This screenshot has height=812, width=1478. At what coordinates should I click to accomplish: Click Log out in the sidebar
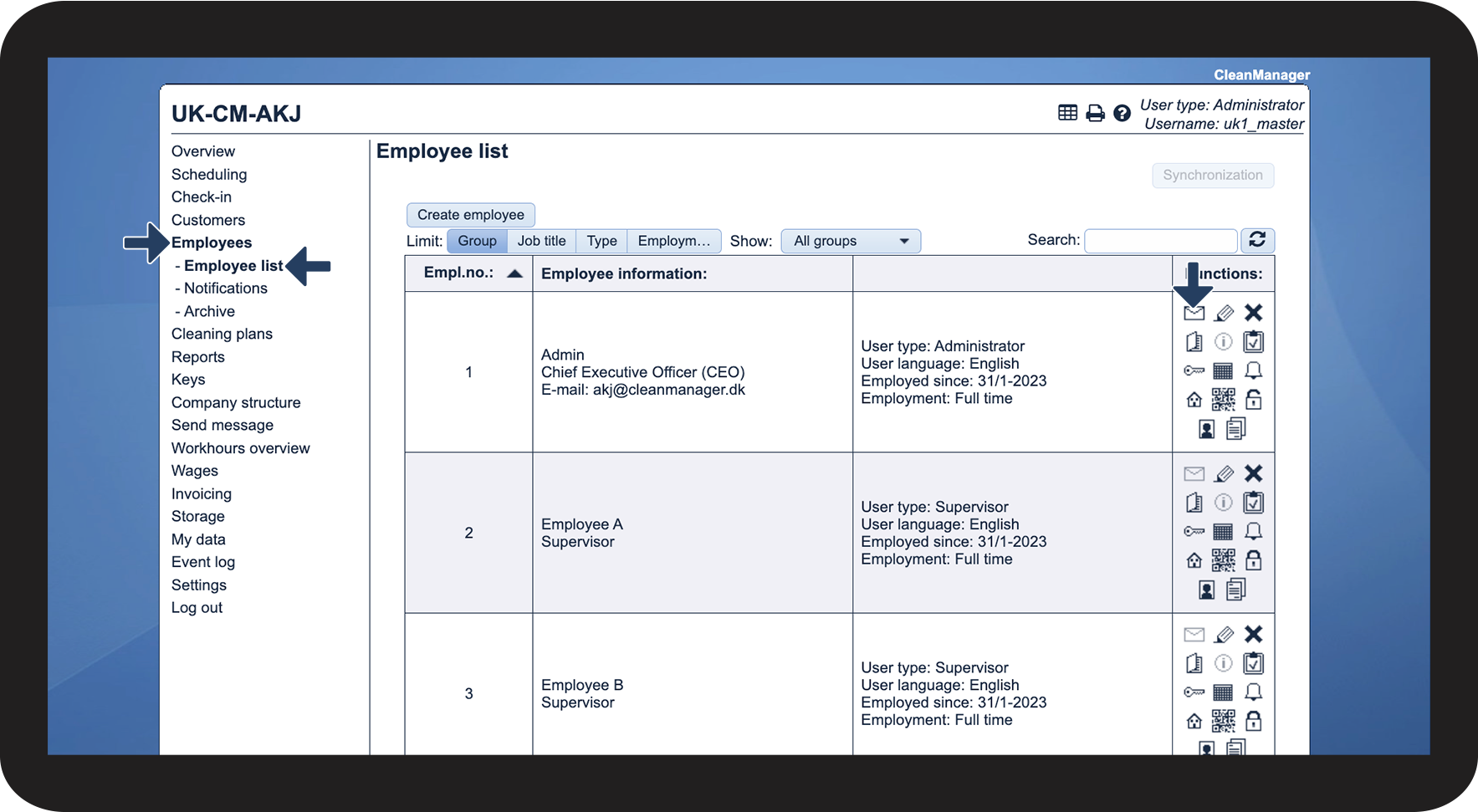click(197, 608)
